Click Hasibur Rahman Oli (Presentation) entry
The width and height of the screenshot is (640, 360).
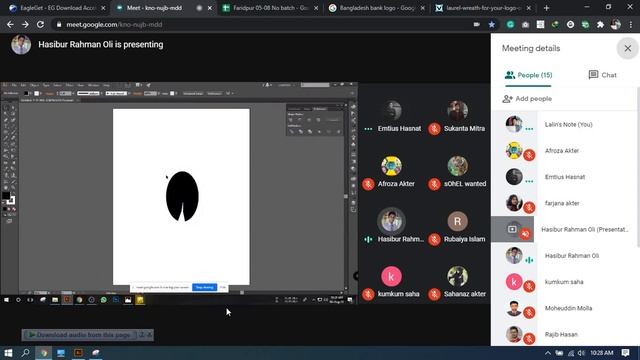click(564, 229)
